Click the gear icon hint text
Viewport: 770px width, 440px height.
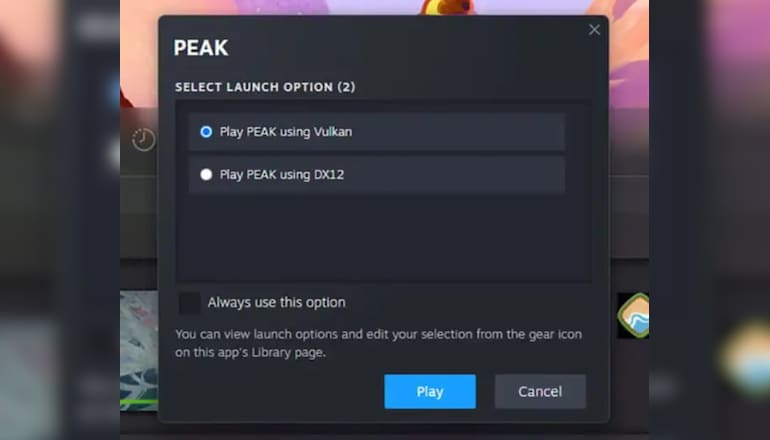click(378, 343)
